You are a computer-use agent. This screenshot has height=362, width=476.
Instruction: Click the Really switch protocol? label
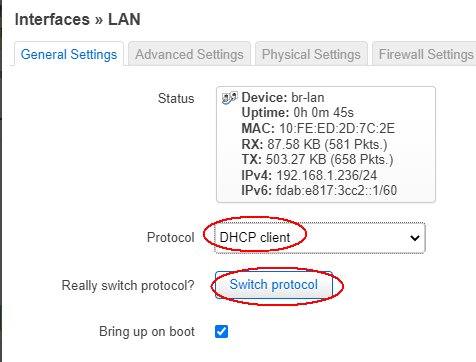click(x=128, y=286)
